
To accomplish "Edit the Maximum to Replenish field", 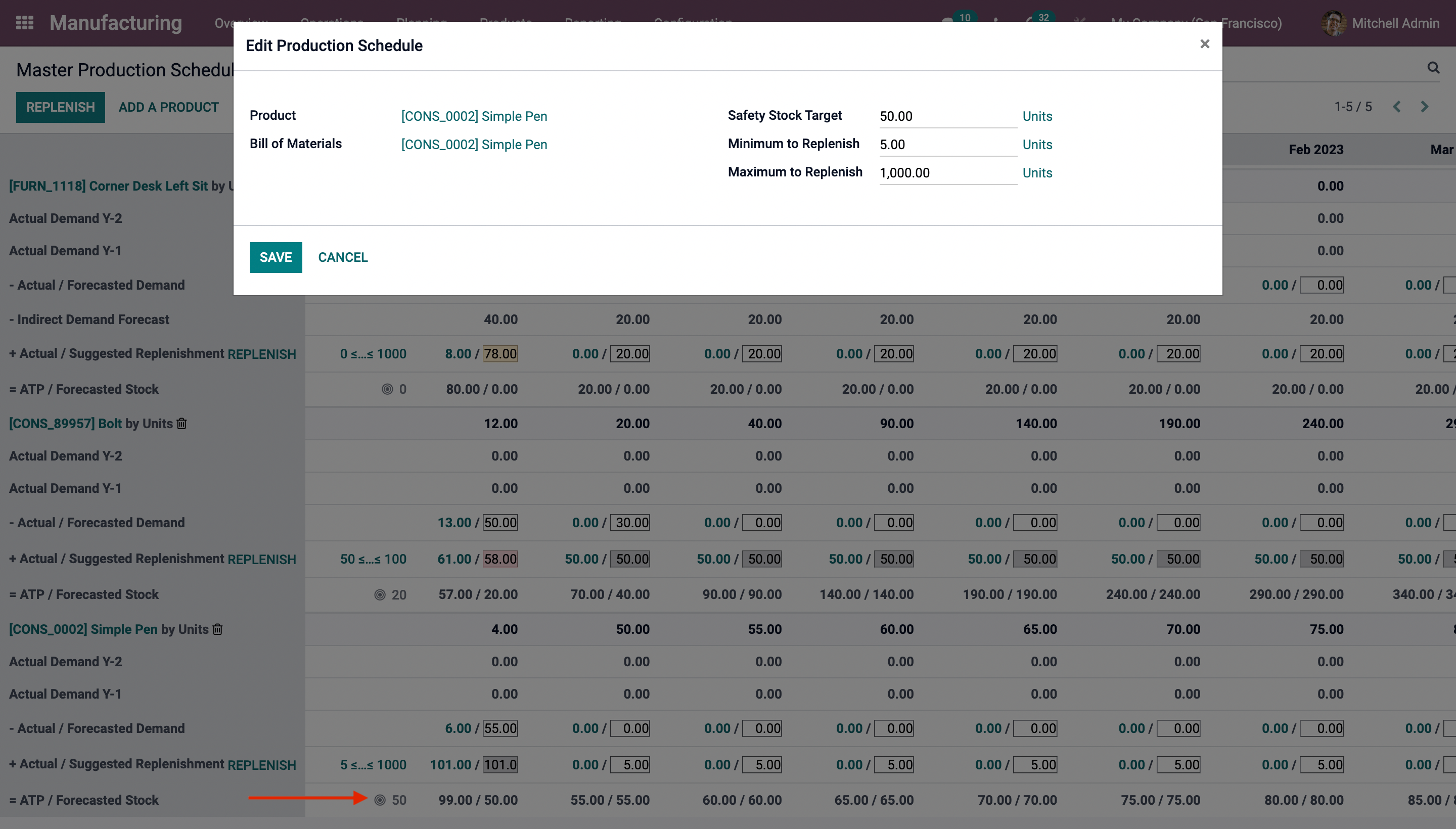I will (x=947, y=173).
